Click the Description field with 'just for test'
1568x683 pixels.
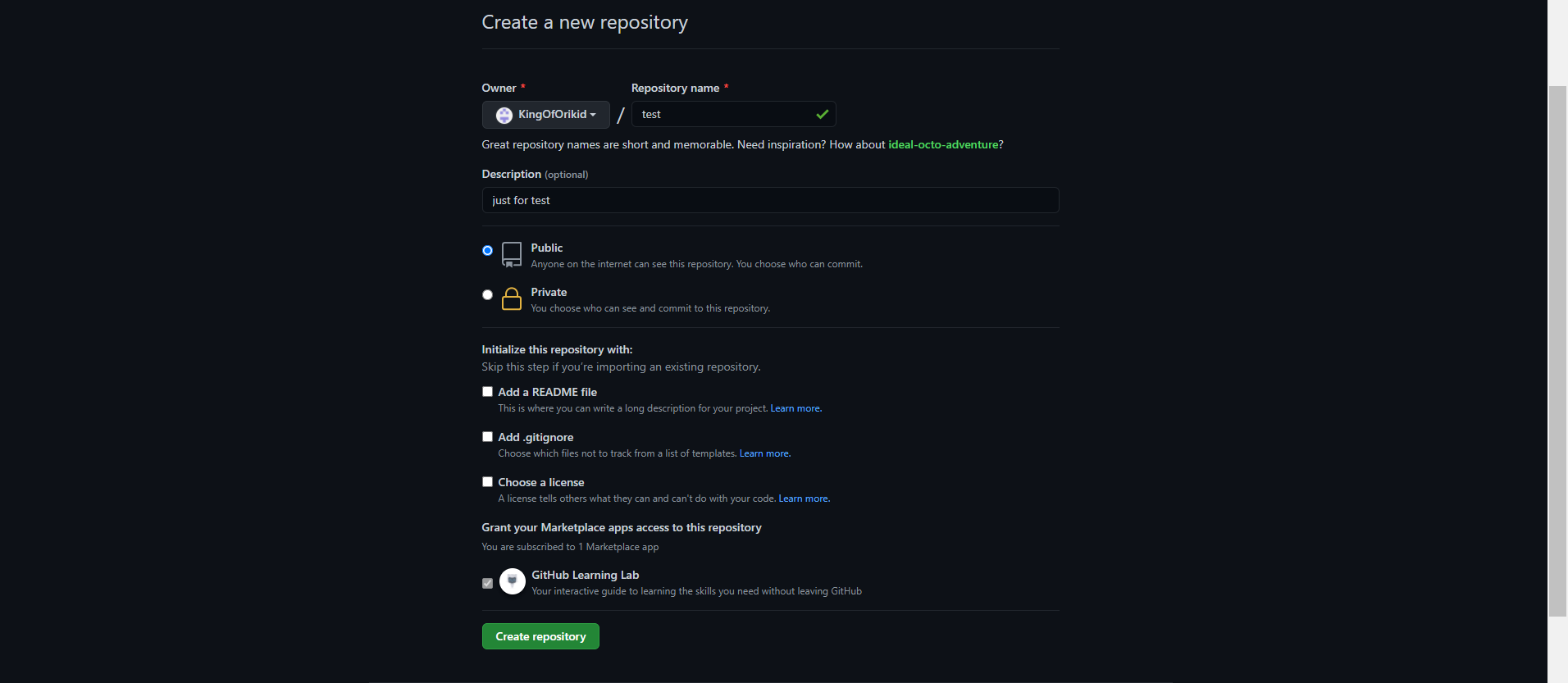[770, 200]
